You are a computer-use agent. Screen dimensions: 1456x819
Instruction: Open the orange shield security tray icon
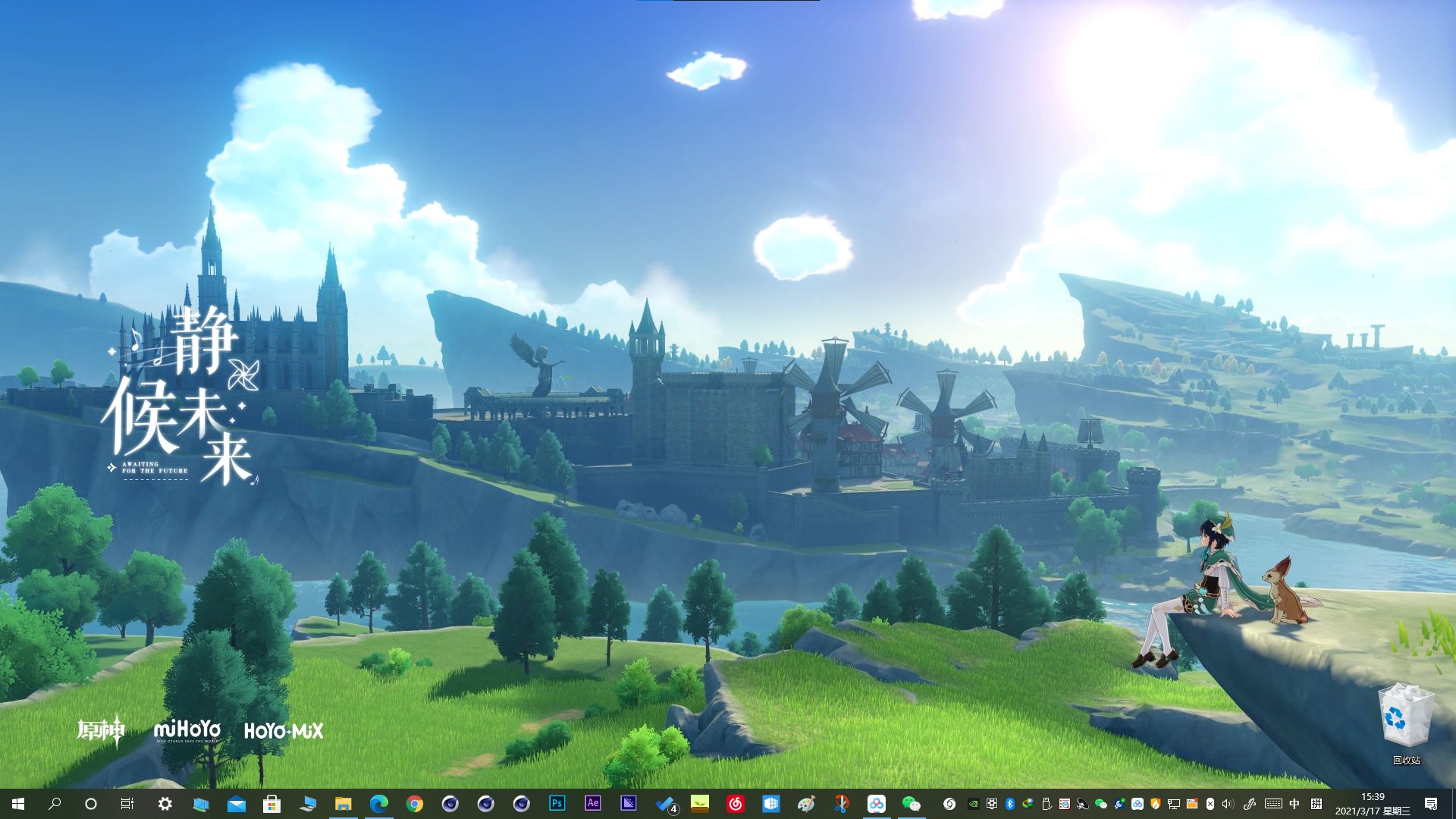pyautogui.click(x=1156, y=804)
